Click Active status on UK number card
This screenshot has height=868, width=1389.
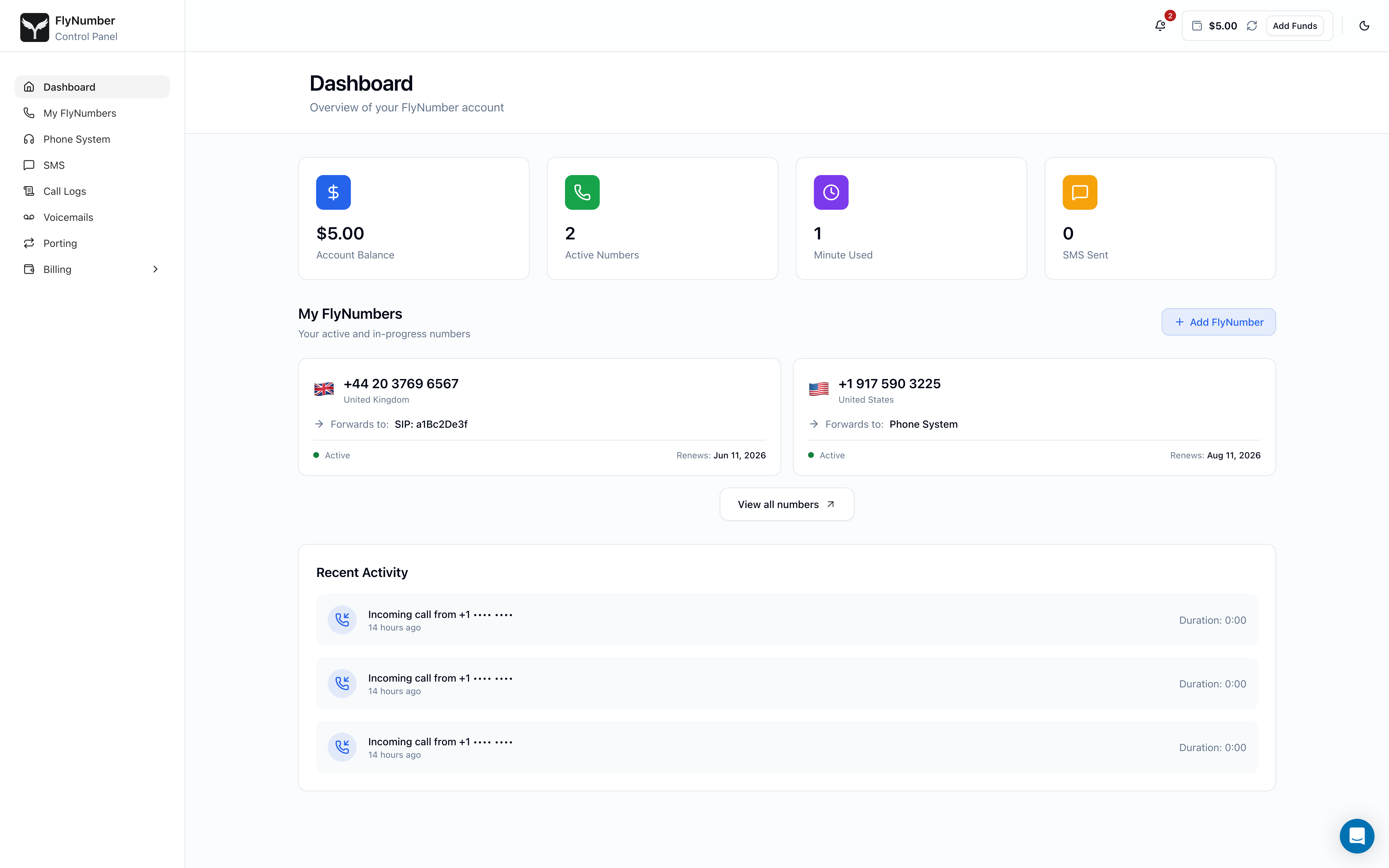coord(332,455)
